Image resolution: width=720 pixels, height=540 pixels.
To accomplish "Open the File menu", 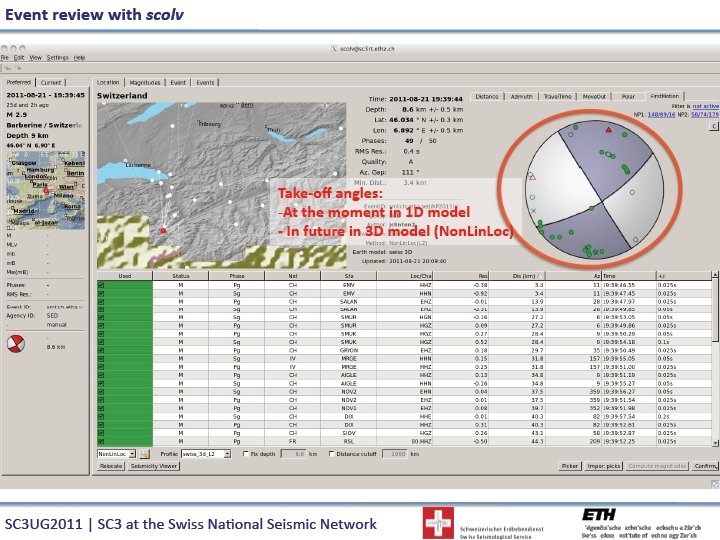I will (x=5, y=58).
